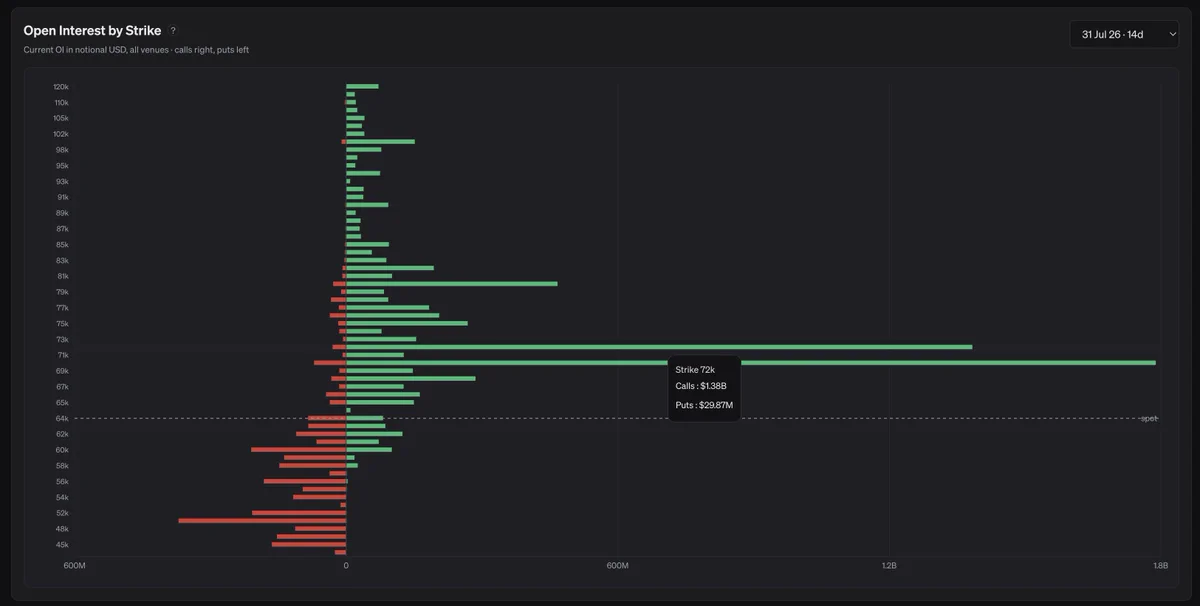1200x606 pixels.
Task: Click the 87k strike axis label
Action: pyautogui.click(x=62, y=229)
